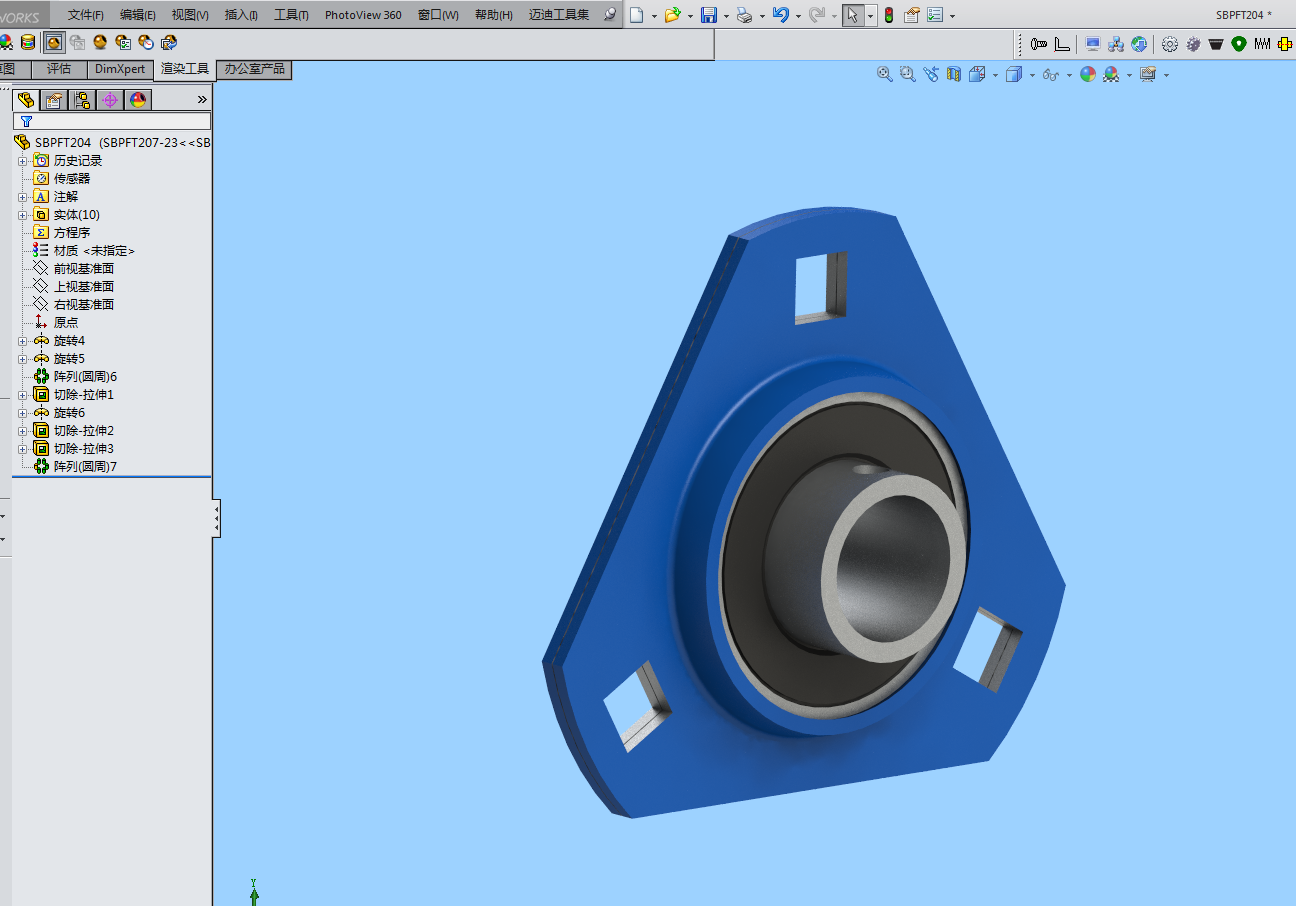Click the Rebuild traffic light icon
Image resolution: width=1296 pixels, height=906 pixels.
click(x=888, y=15)
